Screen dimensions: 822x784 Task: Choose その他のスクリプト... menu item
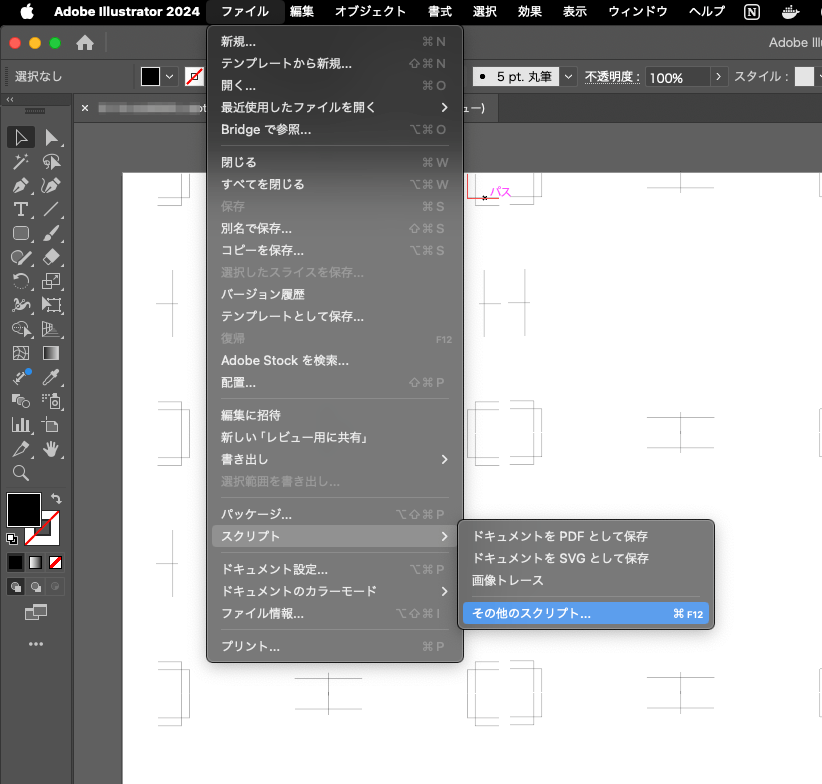pyautogui.click(x=586, y=613)
